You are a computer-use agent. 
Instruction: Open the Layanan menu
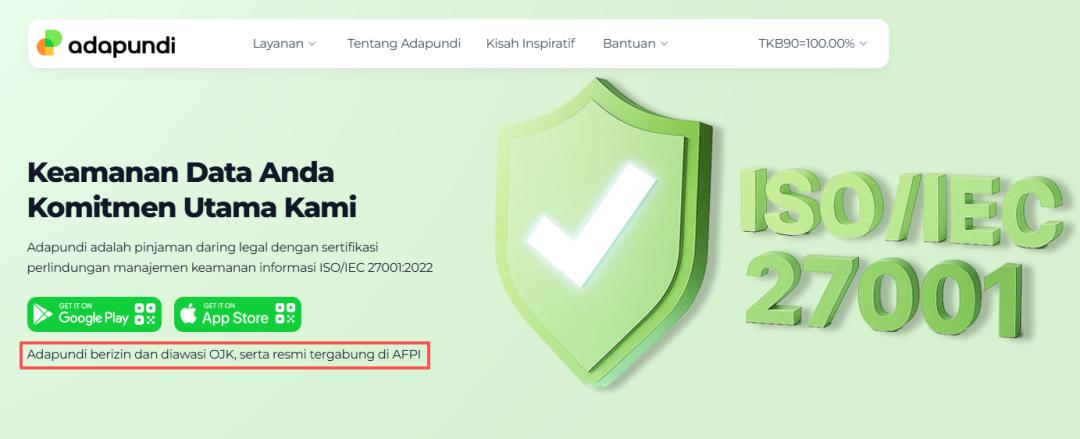(284, 43)
